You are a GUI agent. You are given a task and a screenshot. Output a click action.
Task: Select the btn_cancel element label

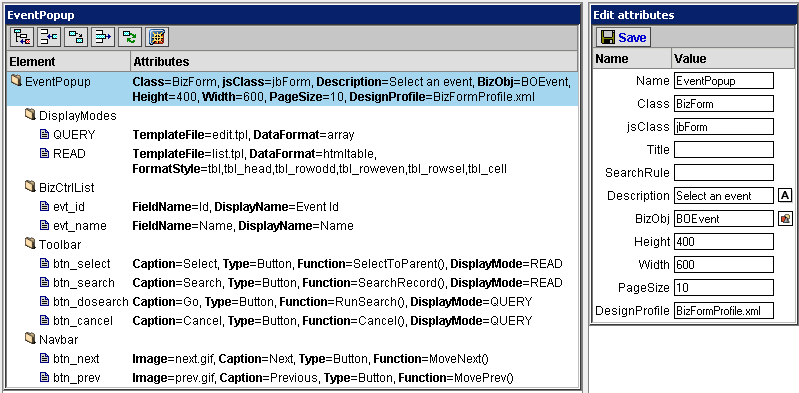click(83, 321)
